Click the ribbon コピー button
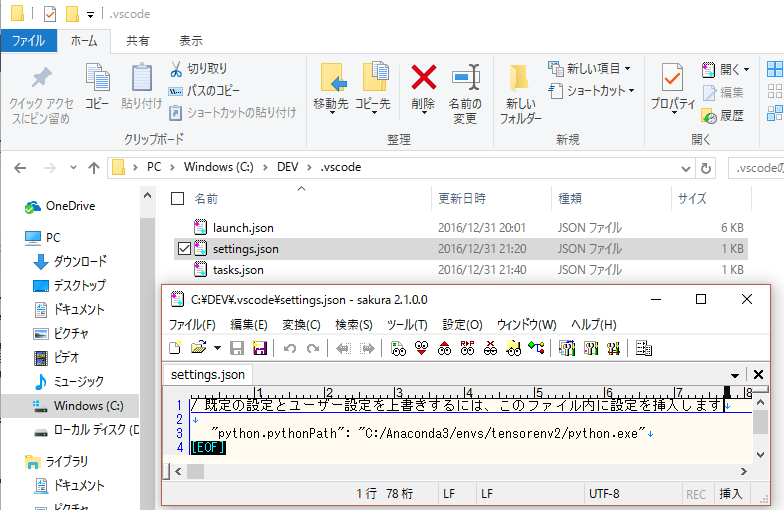Screen dimensions: 784x510 (98, 86)
